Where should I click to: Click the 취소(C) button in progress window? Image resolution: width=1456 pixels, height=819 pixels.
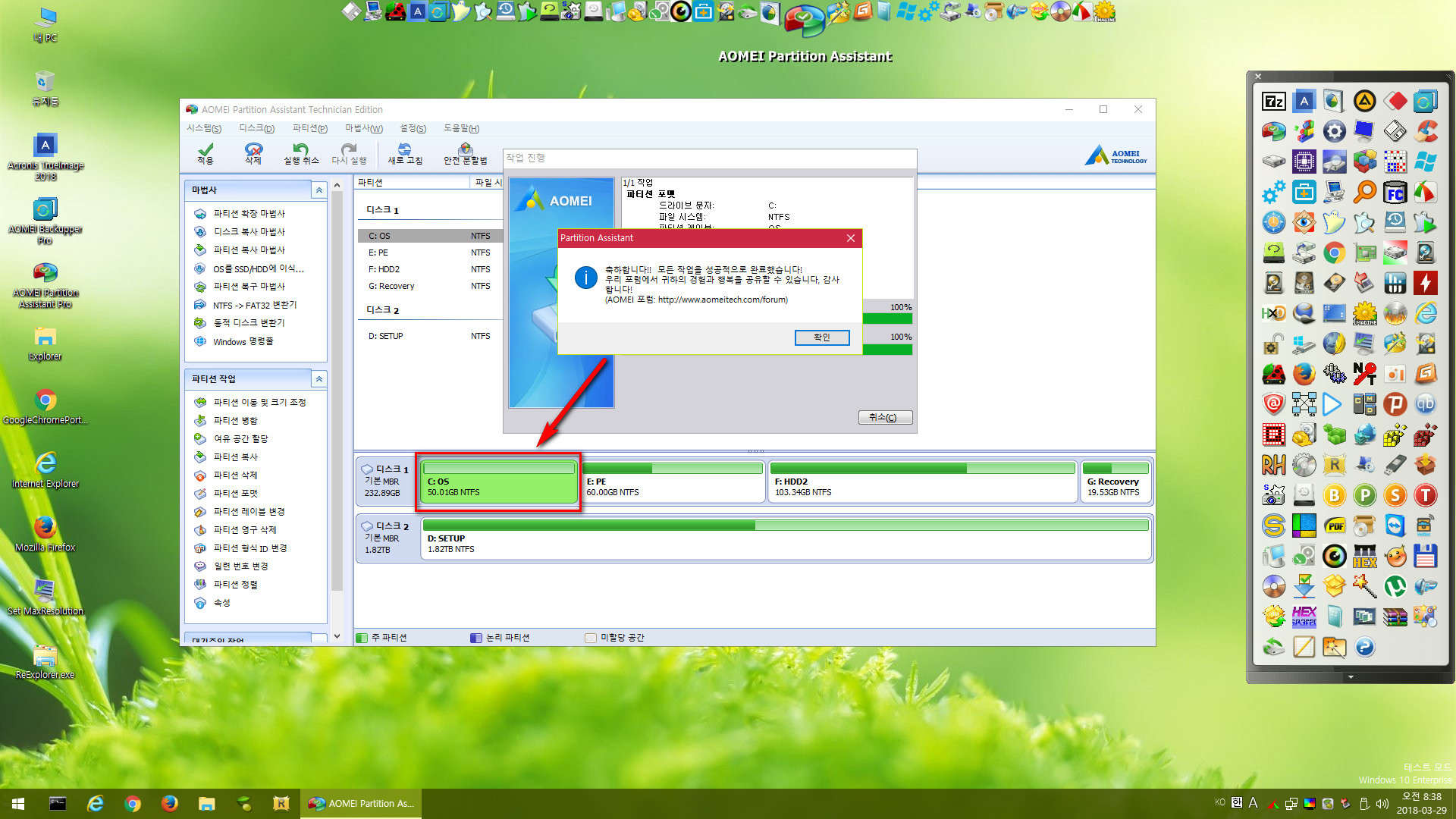point(885,417)
